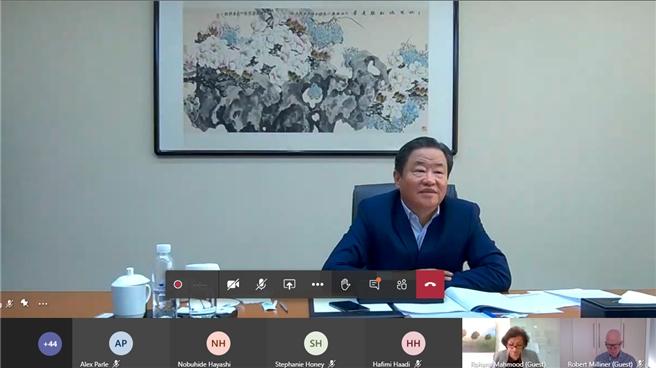Select Nobuhide Hayashi's NH avatar

[218, 343]
